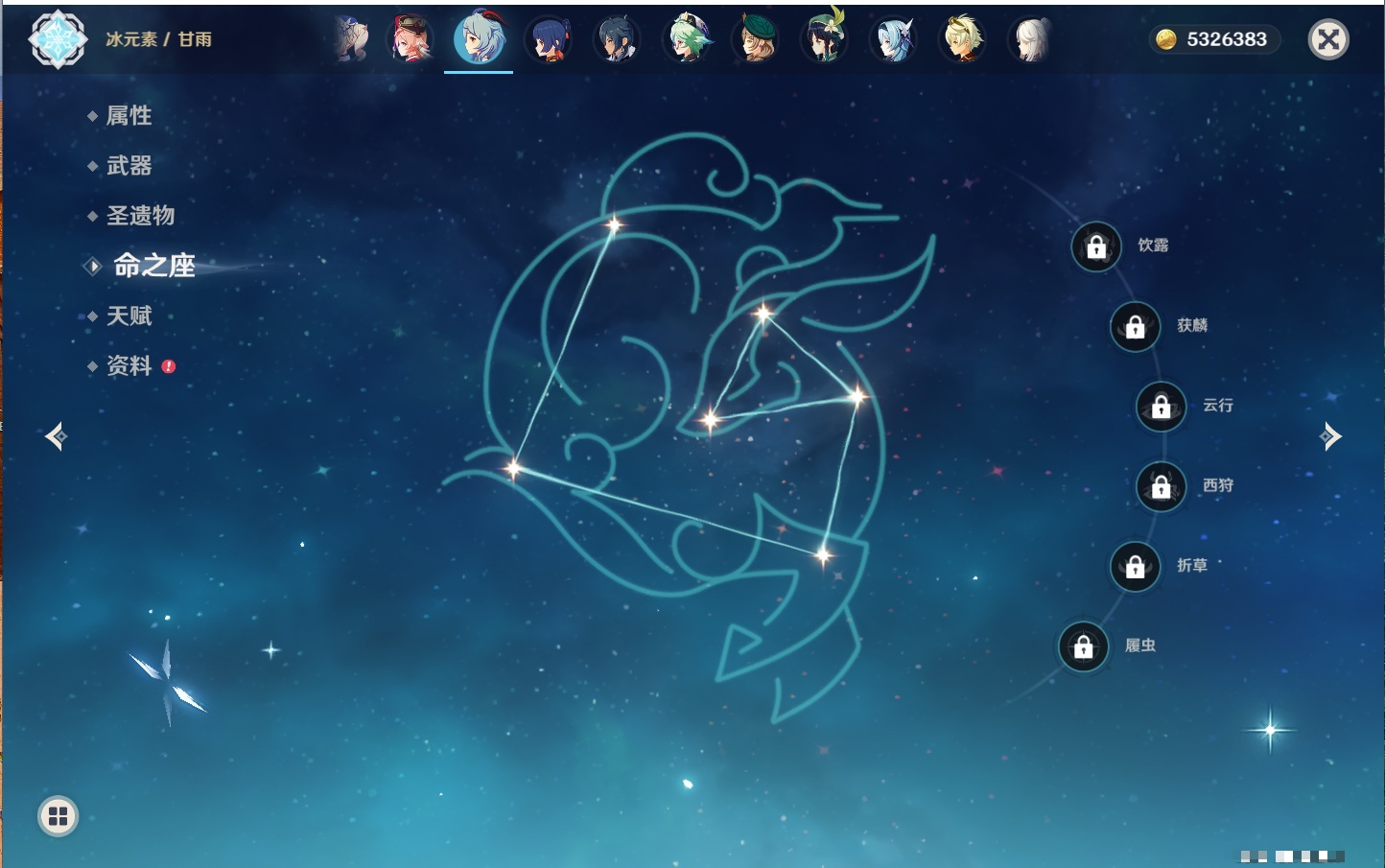Select the highlighted Ganyu avatar

(x=479, y=38)
